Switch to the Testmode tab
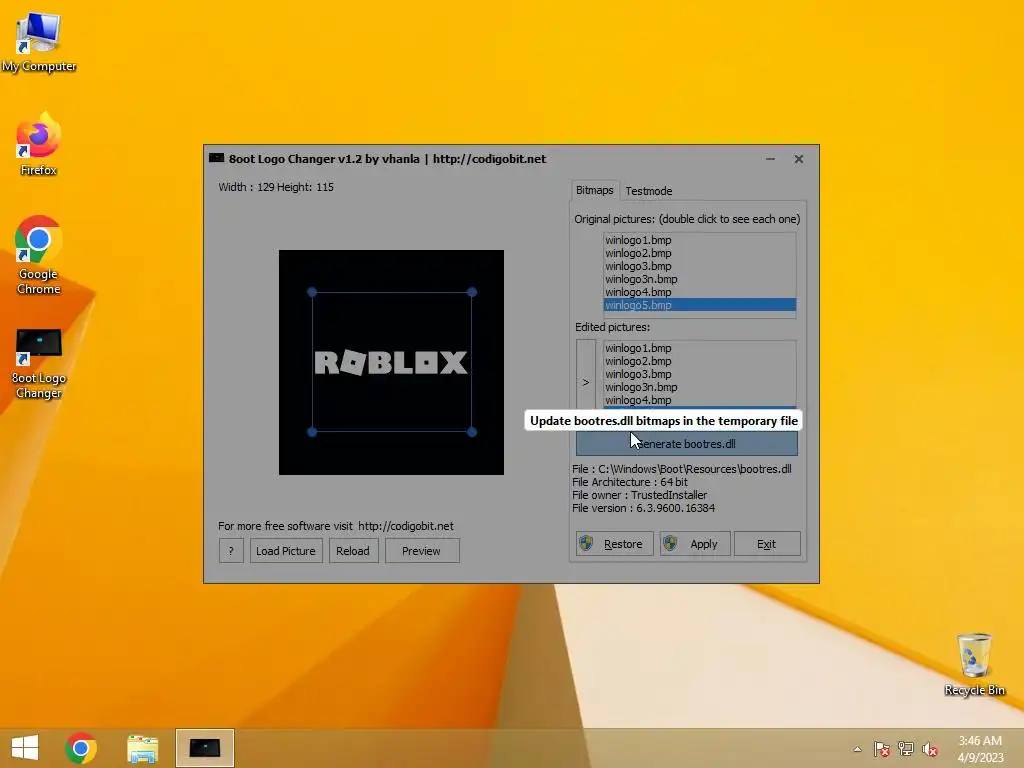Image resolution: width=1024 pixels, height=768 pixels. point(648,191)
